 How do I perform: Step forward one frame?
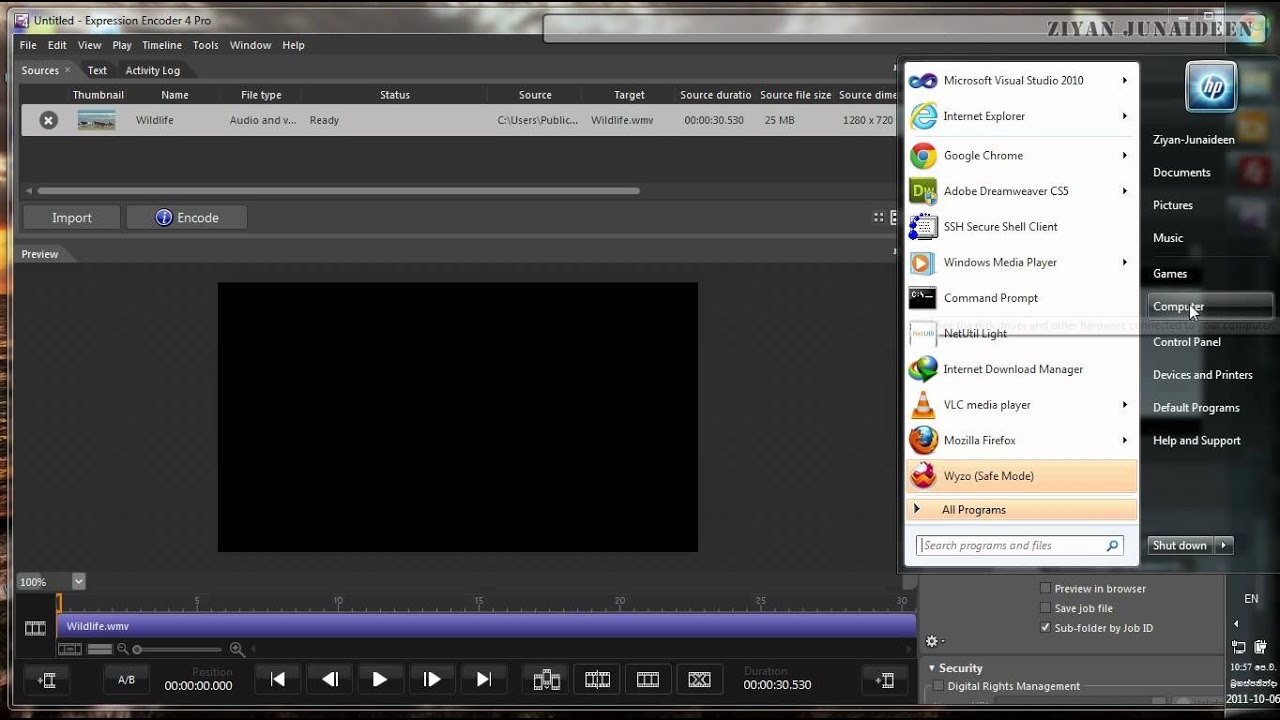point(432,679)
